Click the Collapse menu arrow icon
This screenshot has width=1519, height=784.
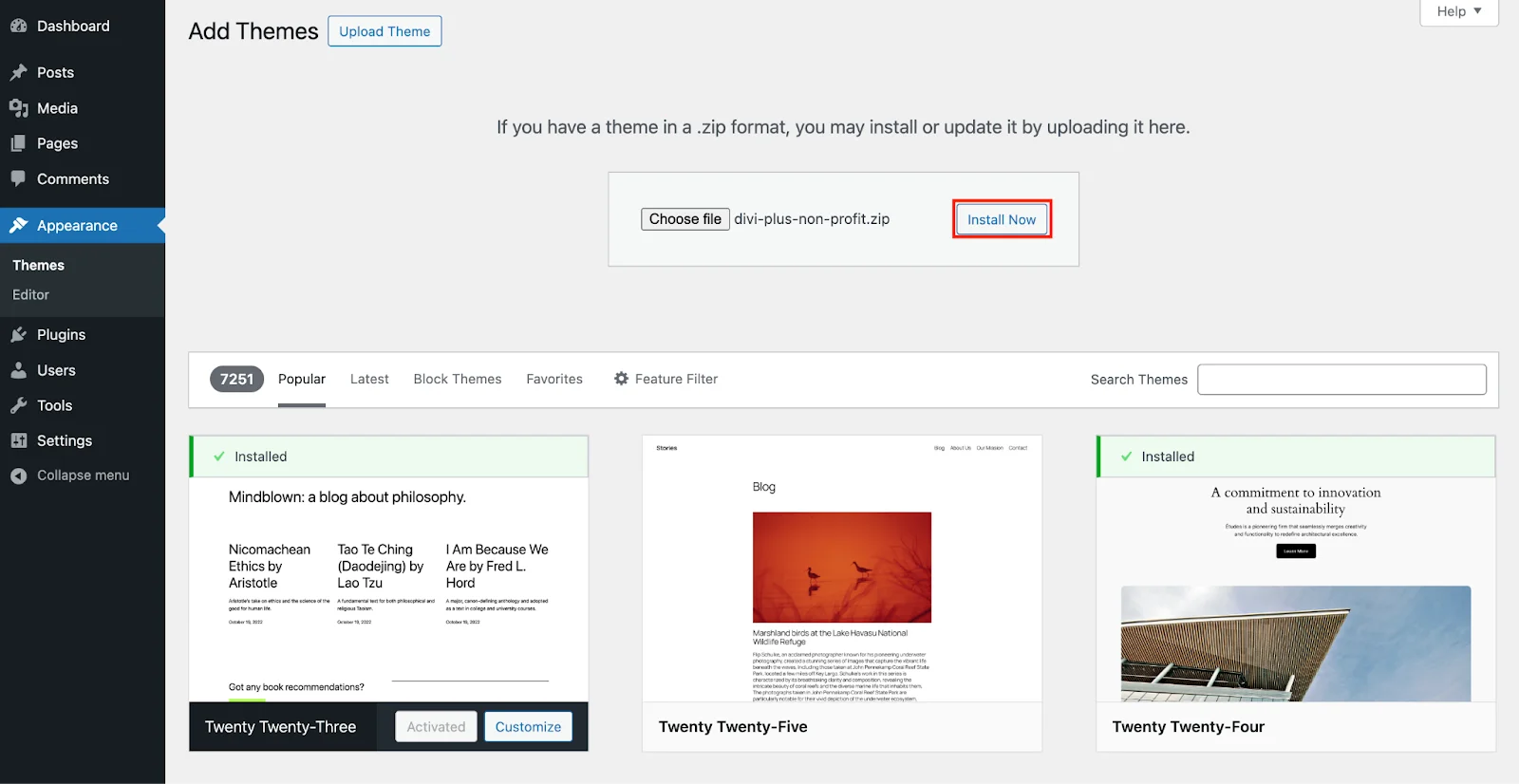tap(18, 476)
